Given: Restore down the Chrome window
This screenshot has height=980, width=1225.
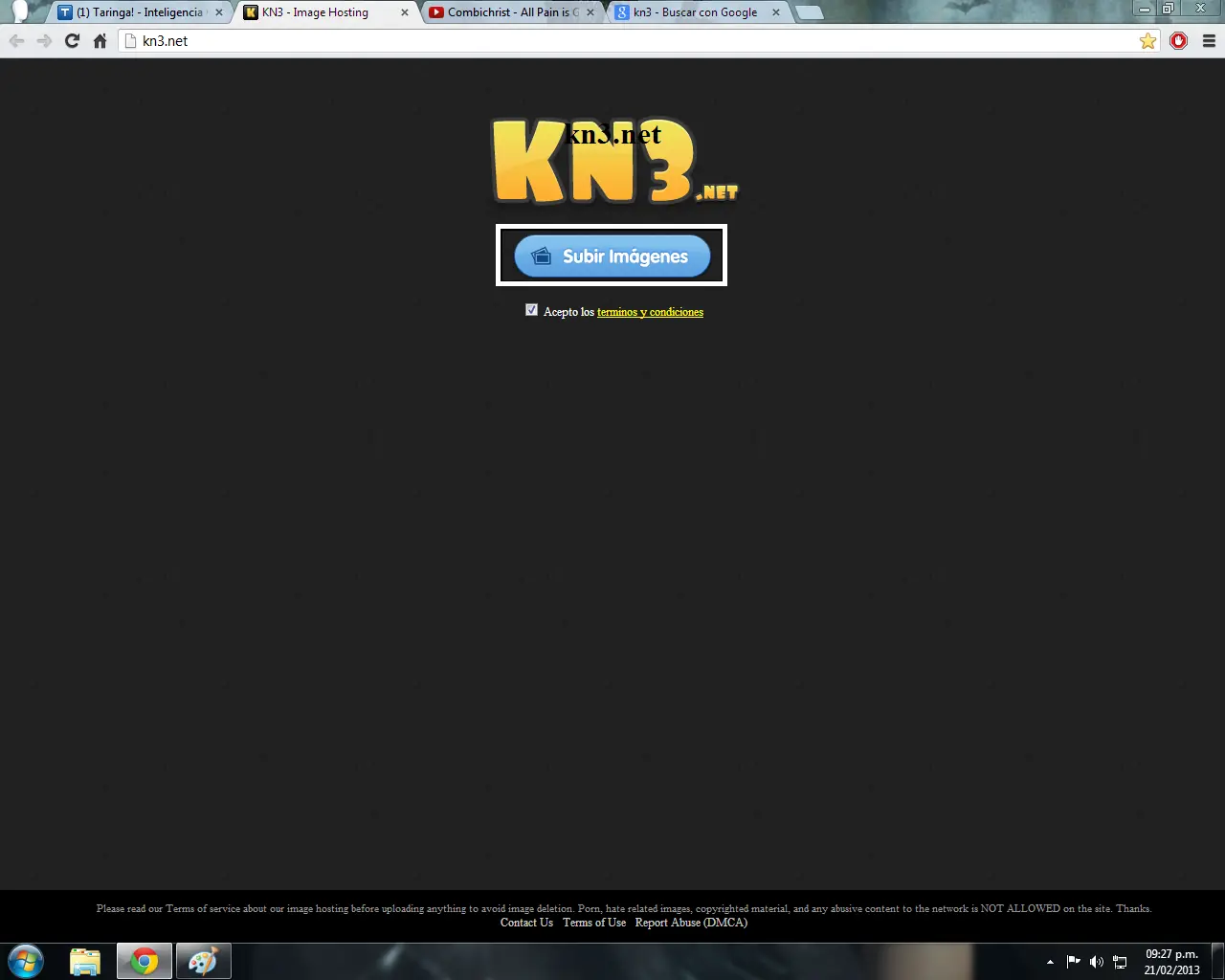Looking at the screenshot, I should click(1168, 9).
